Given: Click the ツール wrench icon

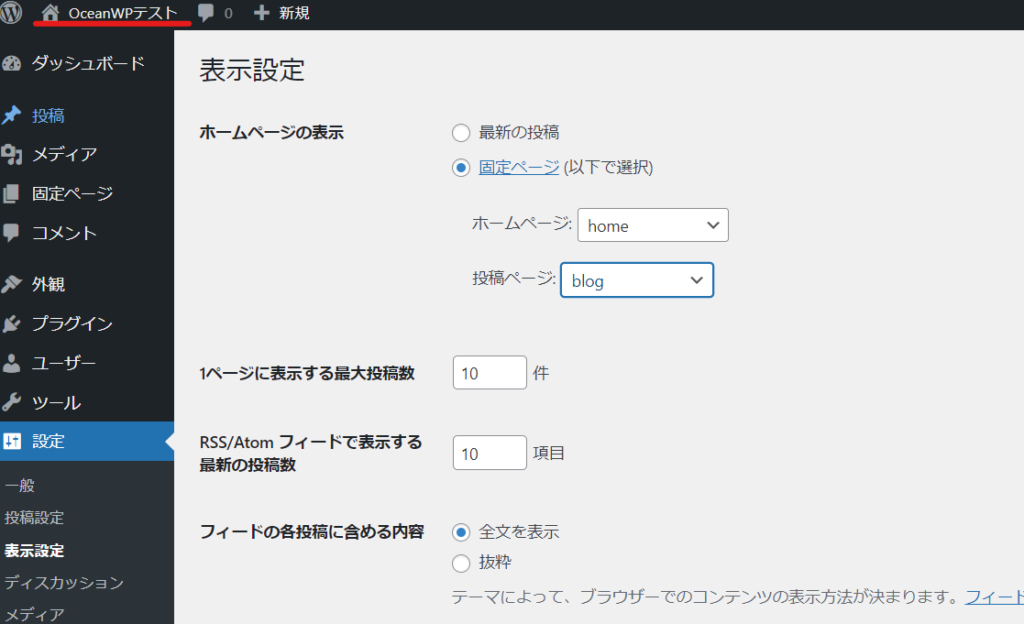Looking at the screenshot, I should click(x=11, y=402).
